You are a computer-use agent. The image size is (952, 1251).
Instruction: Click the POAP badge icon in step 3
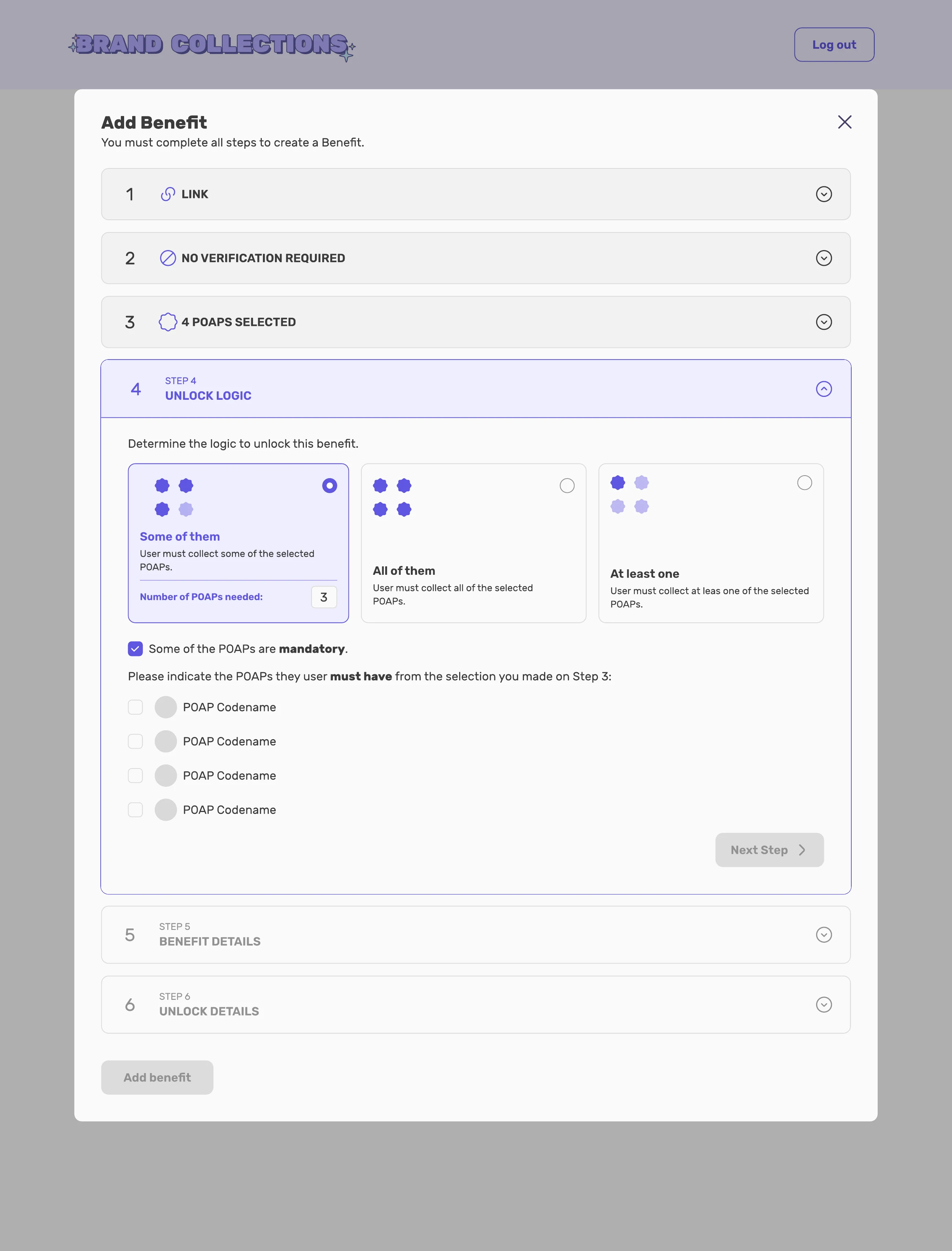[168, 322]
